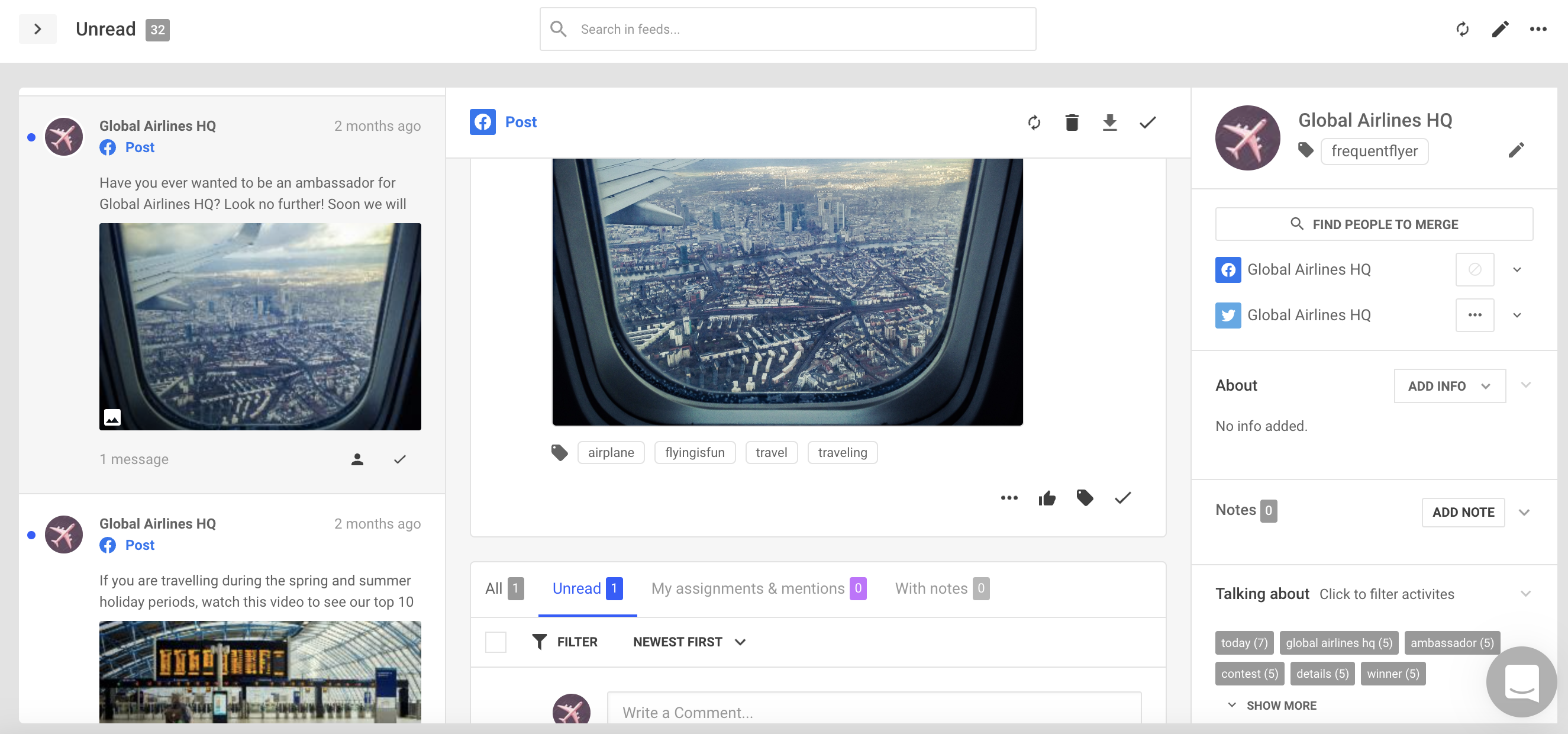Click the tag icon beside airplane tag
This screenshot has height=734, width=1568.
[x=559, y=452]
